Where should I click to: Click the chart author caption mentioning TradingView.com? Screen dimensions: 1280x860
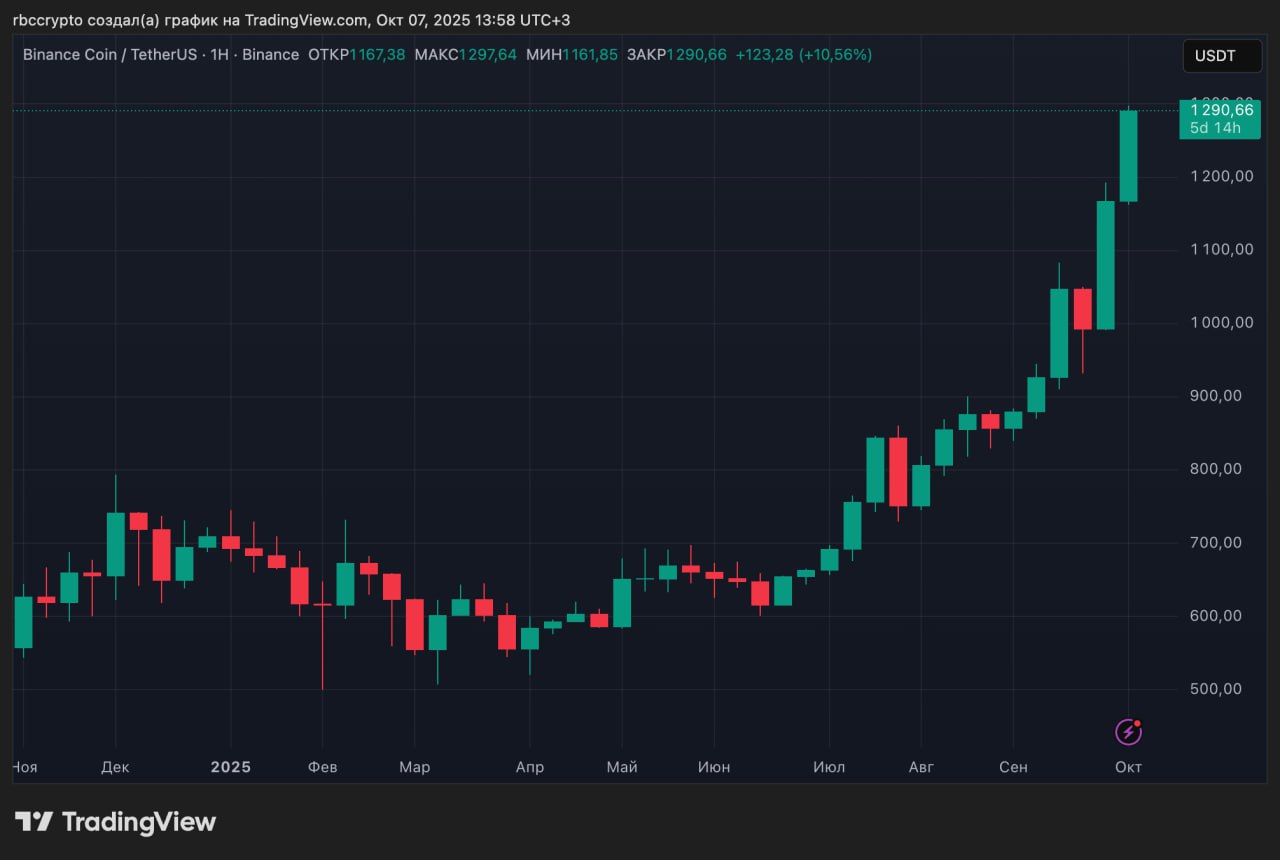[x=291, y=20]
